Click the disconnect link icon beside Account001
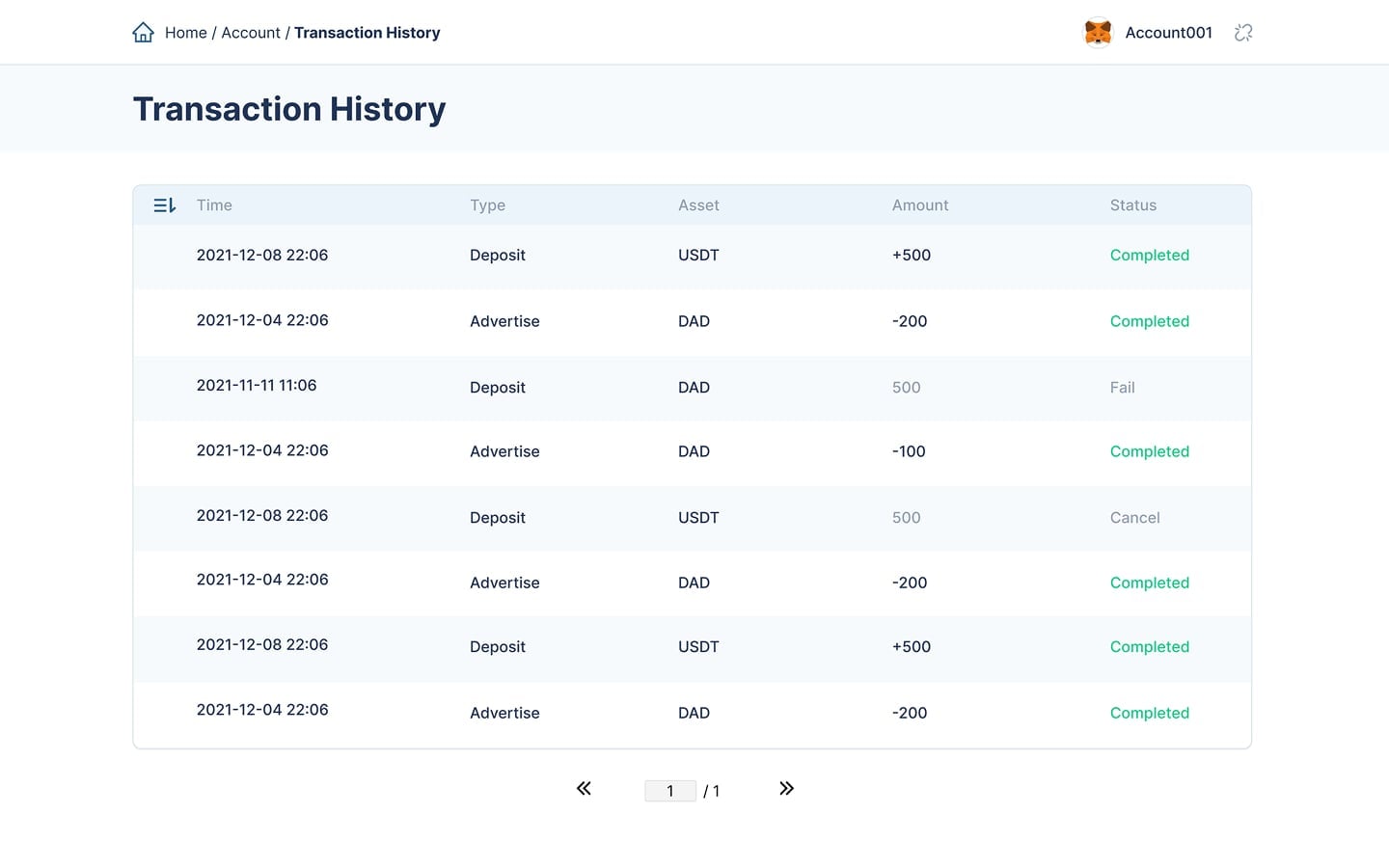 (1243, 33)
